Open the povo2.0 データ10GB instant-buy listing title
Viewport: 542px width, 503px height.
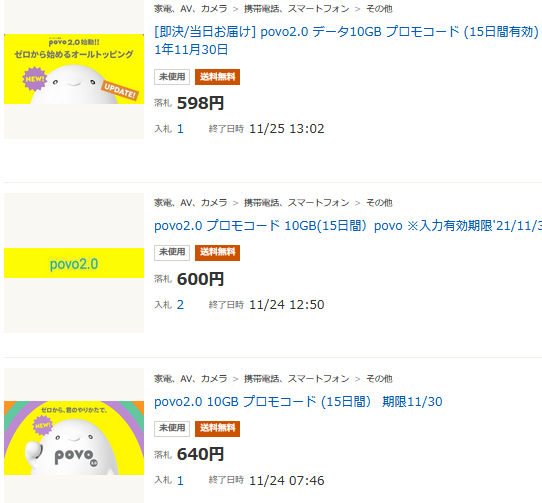pos(347,40)
